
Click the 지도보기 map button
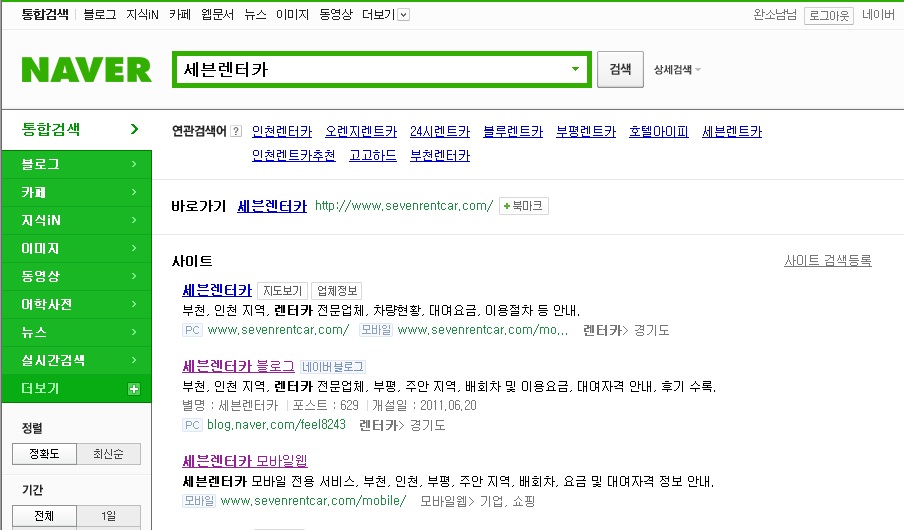click(282, 291)
